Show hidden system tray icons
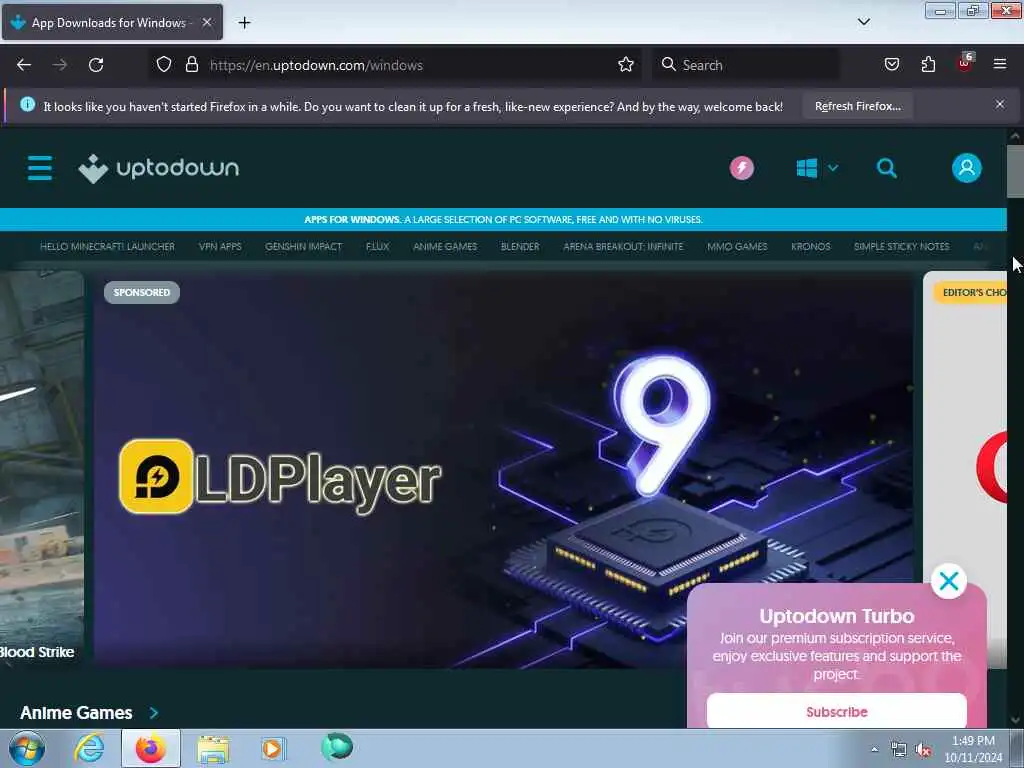The width and height of the screenshot is (1024, 768). (x=874, y=749)
